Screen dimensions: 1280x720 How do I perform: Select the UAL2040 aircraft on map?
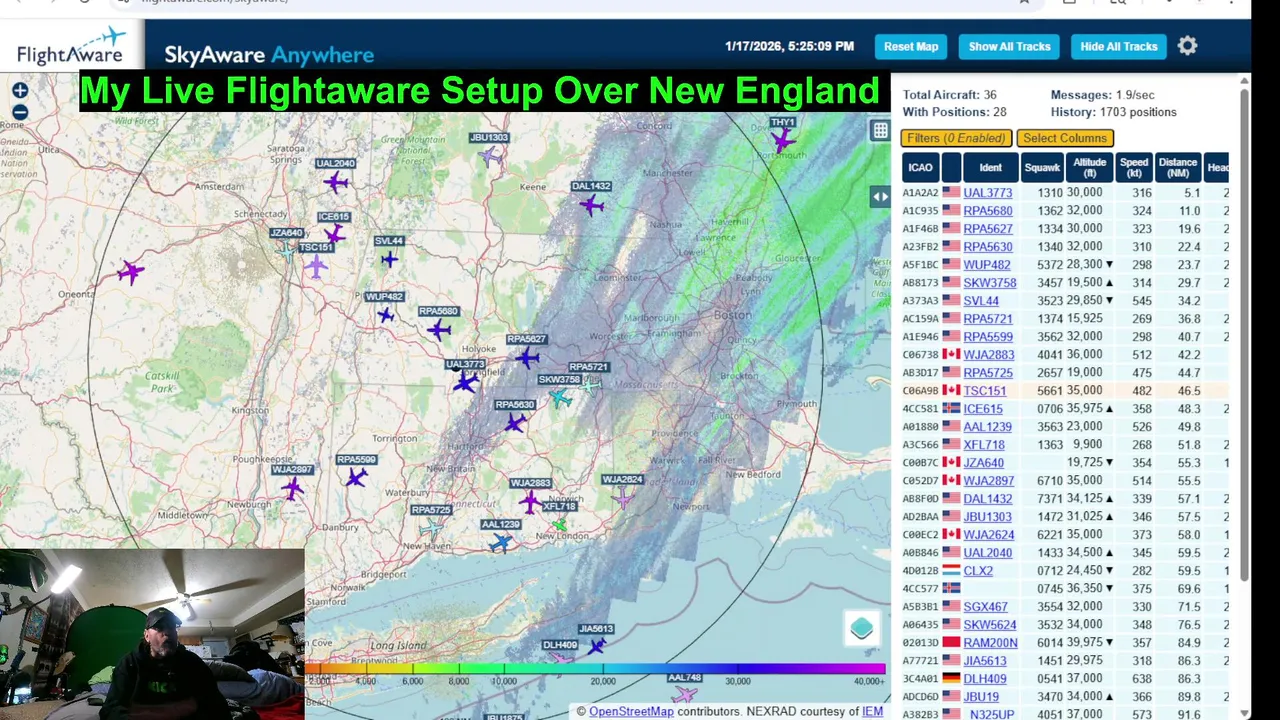(x=337, y=182)
